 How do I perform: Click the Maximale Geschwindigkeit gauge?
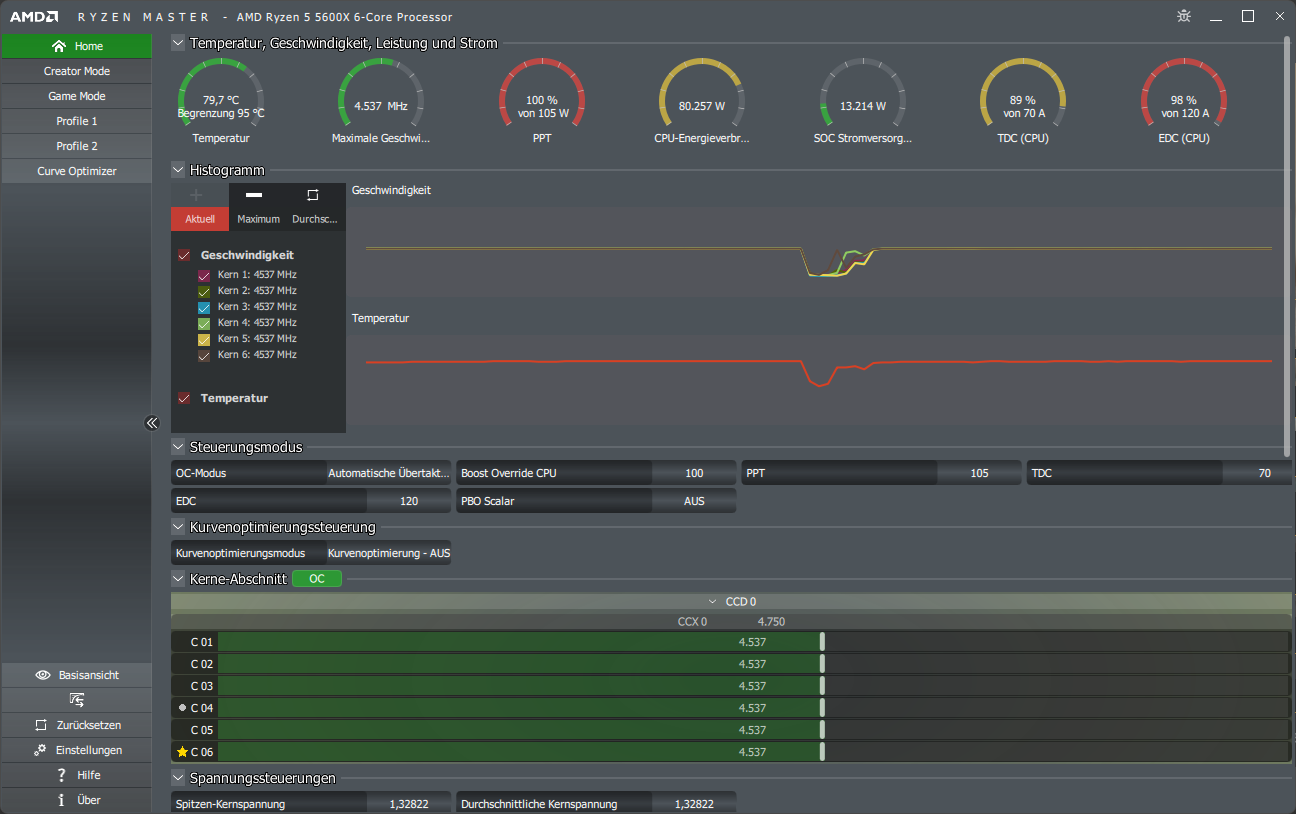click(x=381, y=100)
